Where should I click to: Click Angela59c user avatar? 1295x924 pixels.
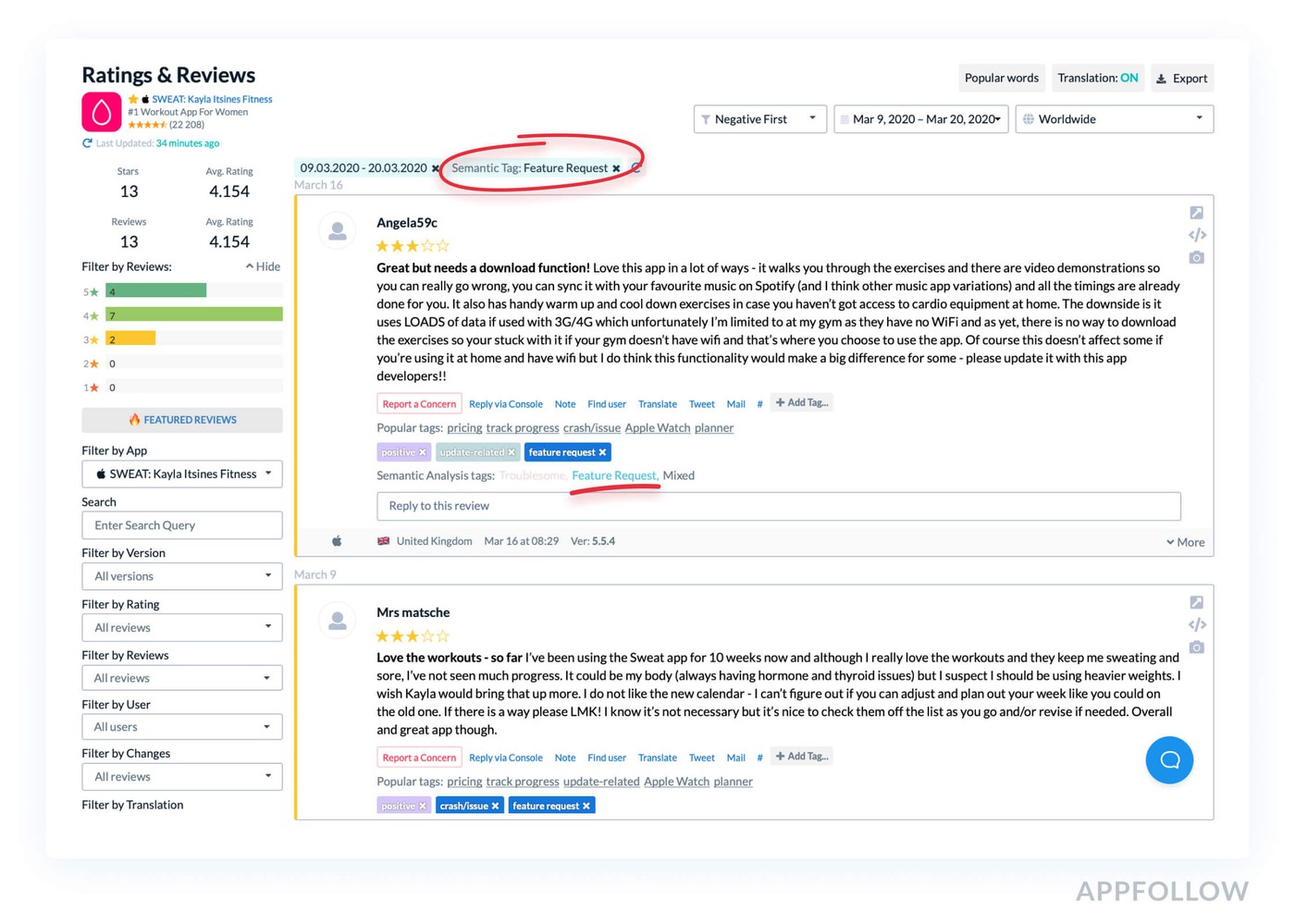(x=338, y=230)
